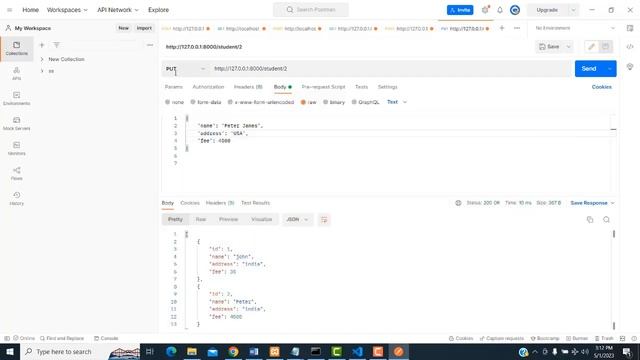The width and height of the screenshot is (640, 360).
Task: Switch to the Pre-request Script tab
Action: [x=323, y=87]
